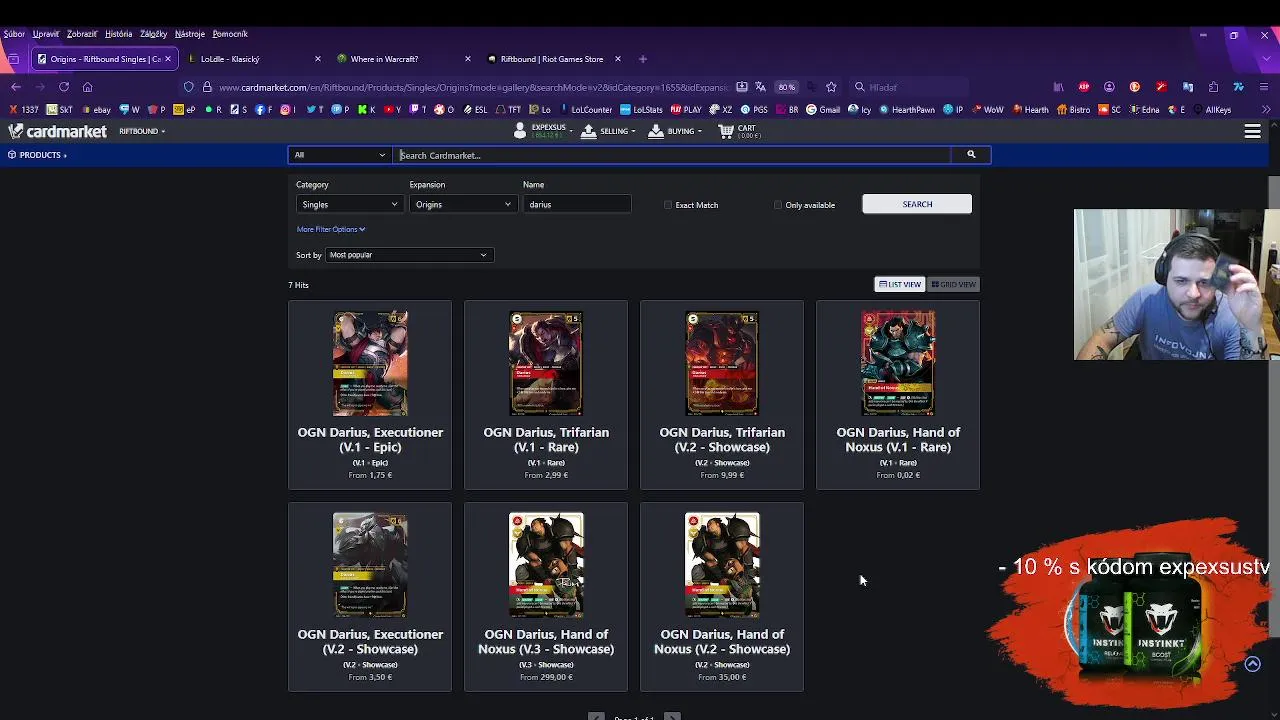Open the ebay bookmark
The height and width of the screenshot is (720, 1280).
97,110
